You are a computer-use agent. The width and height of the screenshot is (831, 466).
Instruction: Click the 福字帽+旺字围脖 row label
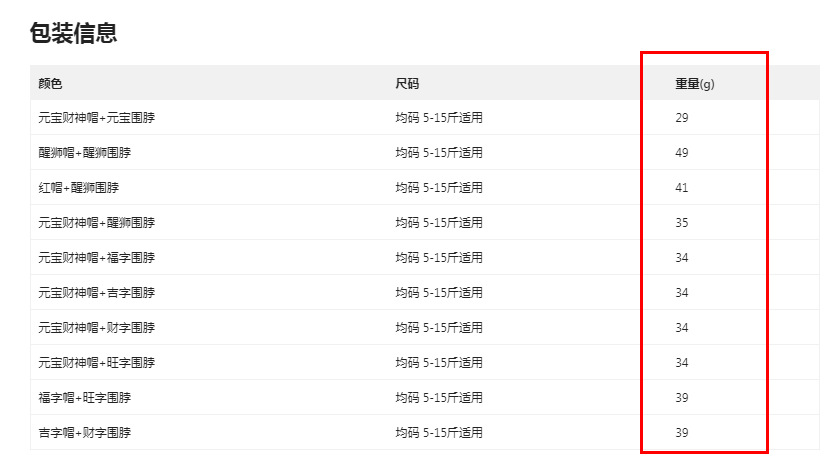click(84, 398)
